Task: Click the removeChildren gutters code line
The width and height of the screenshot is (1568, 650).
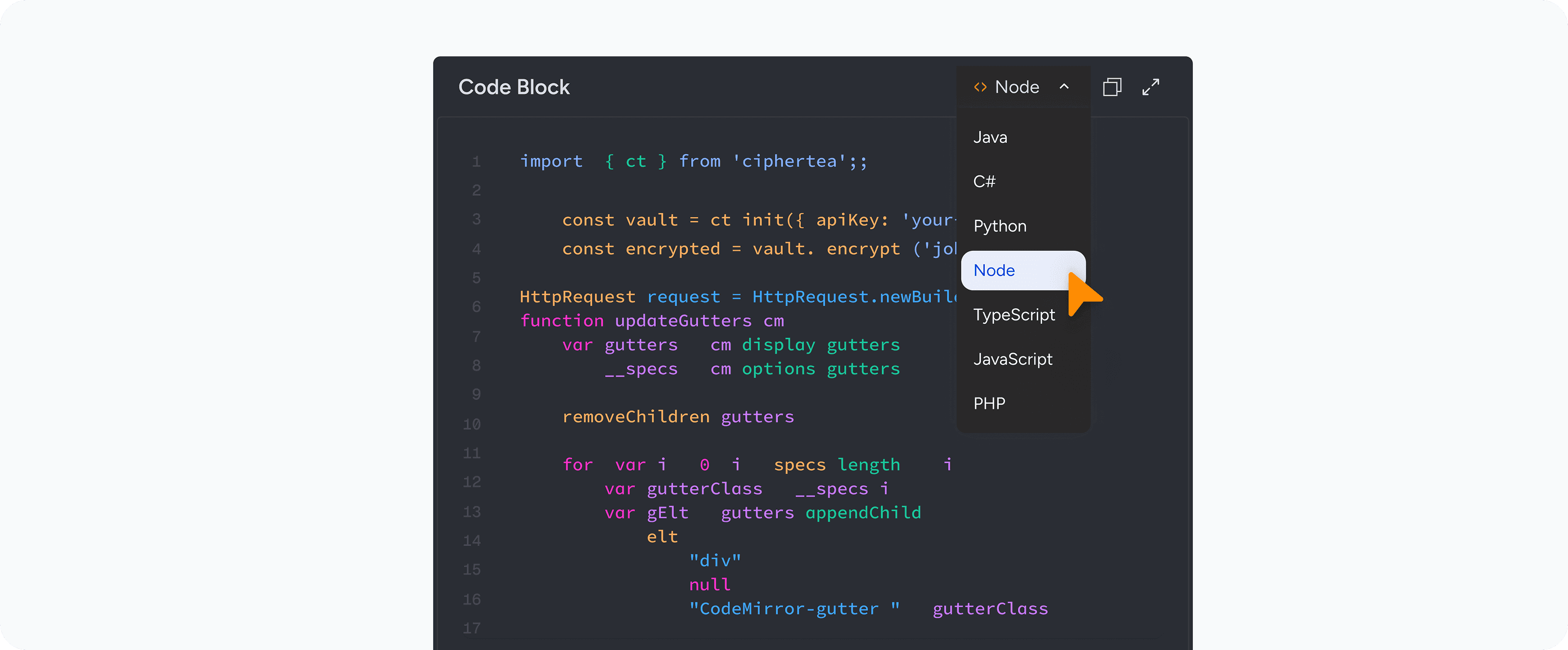Action: tap(678, 417)
